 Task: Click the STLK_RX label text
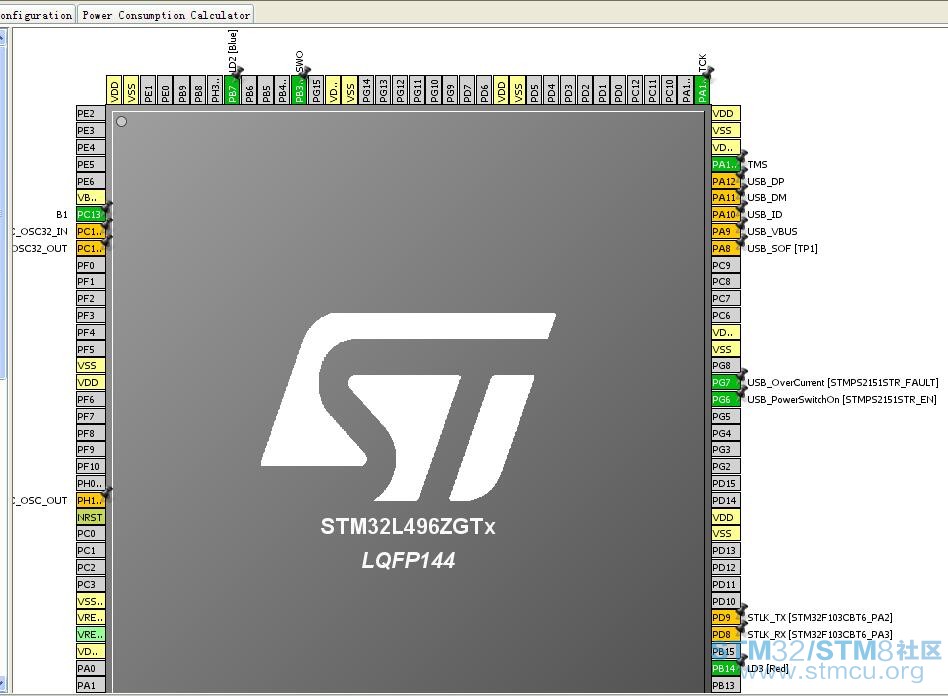(x=820, y=634)
